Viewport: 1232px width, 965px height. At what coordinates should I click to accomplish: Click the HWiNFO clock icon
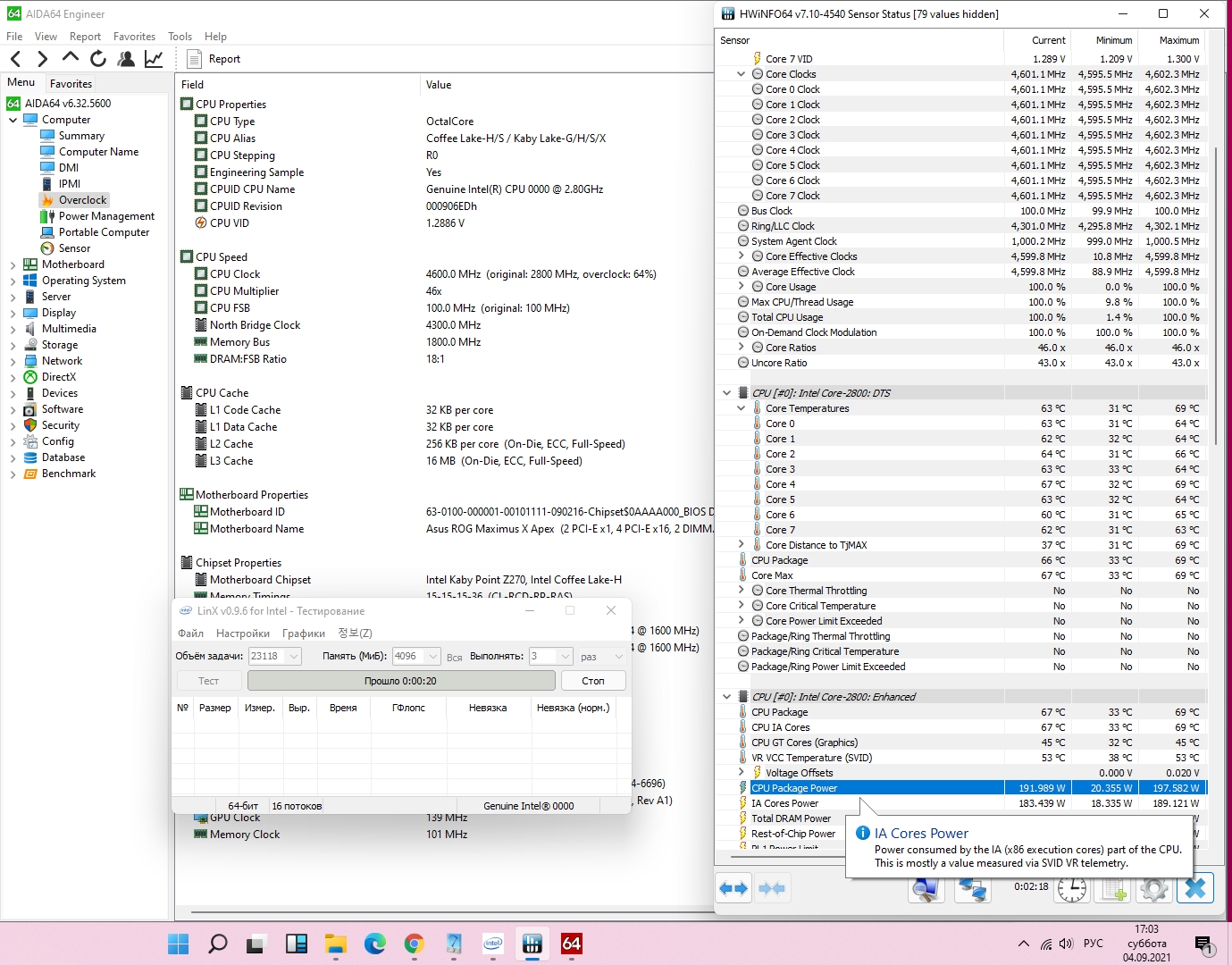click(1071, 889)
